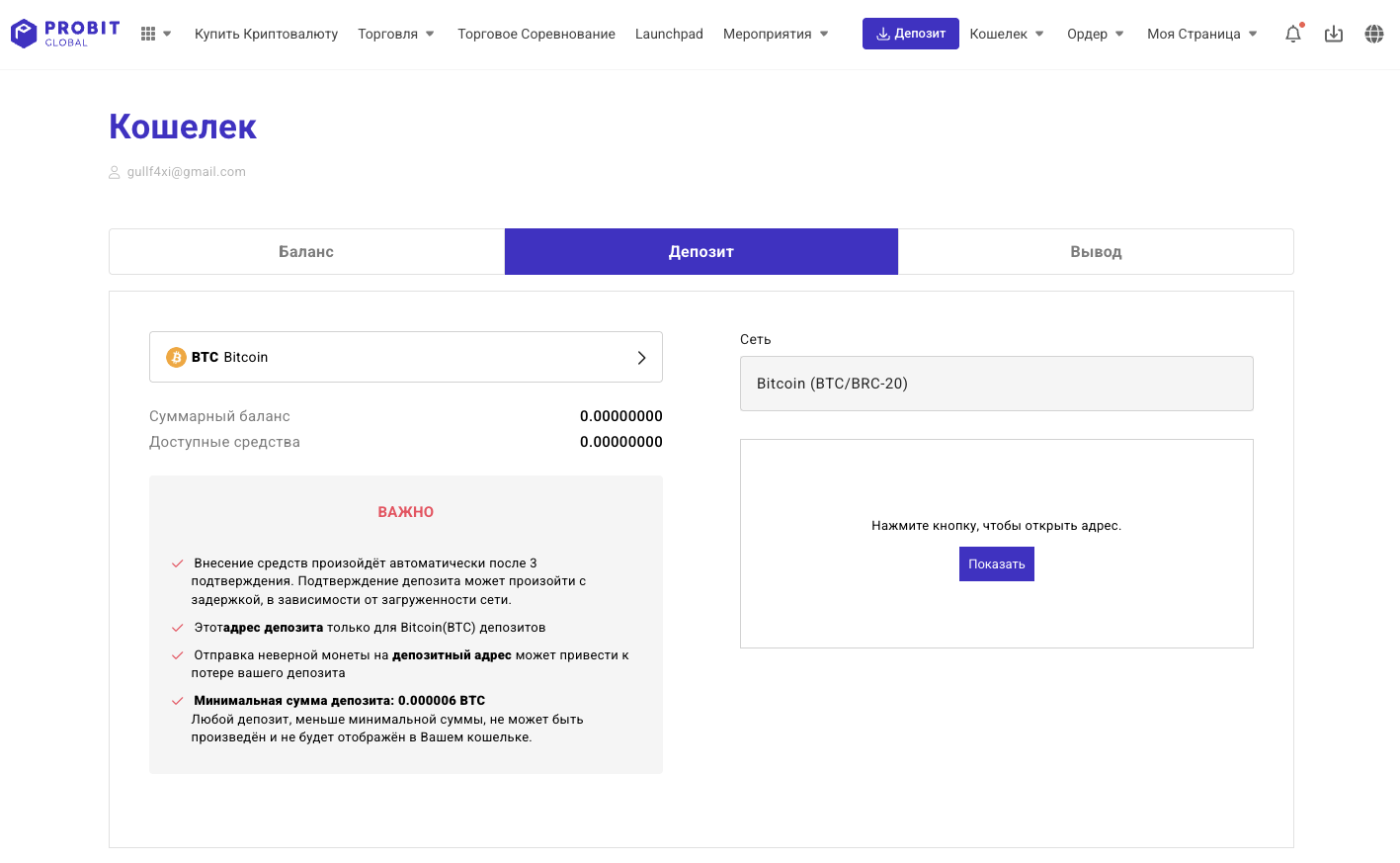Select the Депозит wallet tab
The image size is (1400, 863).
pyautogui.click(x=700, y=252)
